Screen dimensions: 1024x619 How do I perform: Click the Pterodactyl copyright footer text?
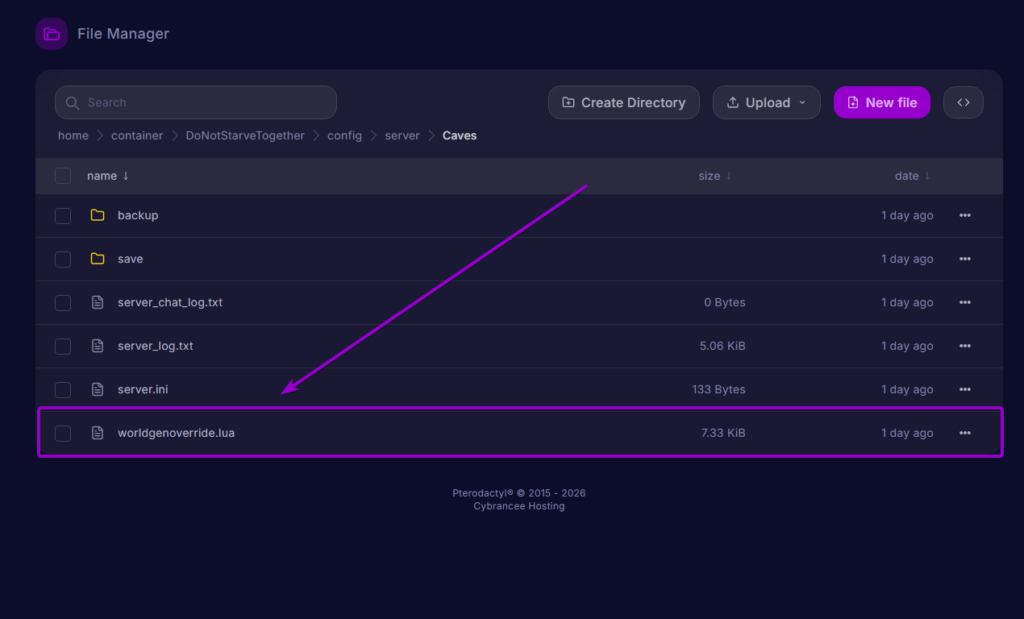pyautogui.click(x=519, y=493)
